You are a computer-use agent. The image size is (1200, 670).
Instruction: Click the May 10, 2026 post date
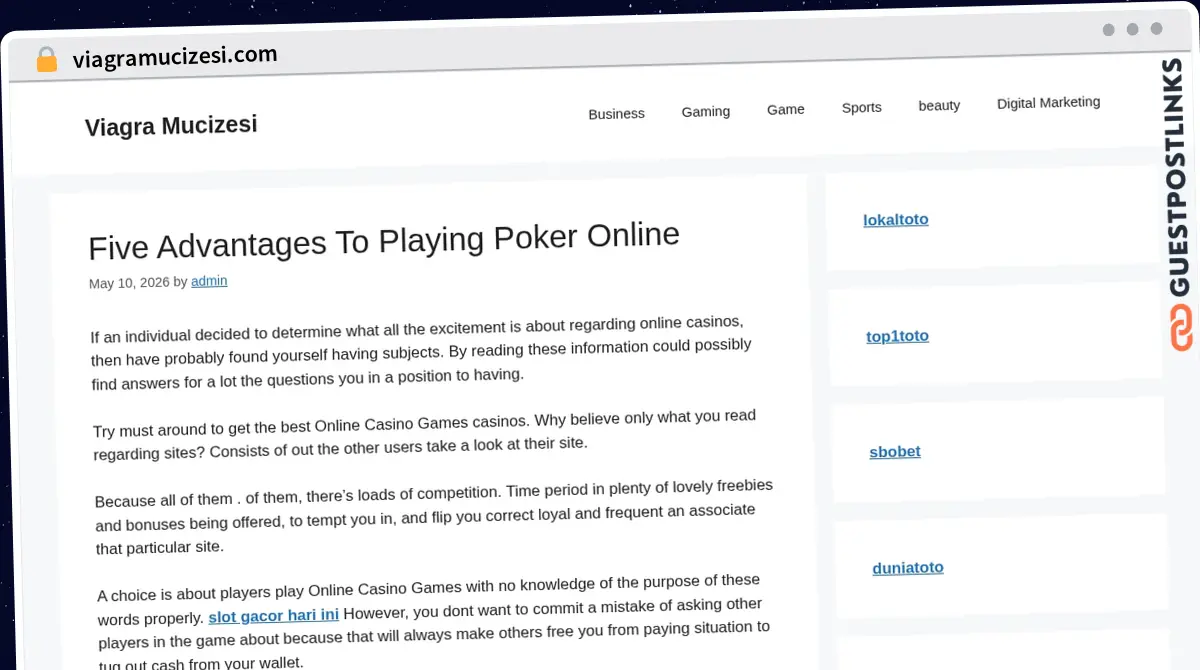coord(129,283)
